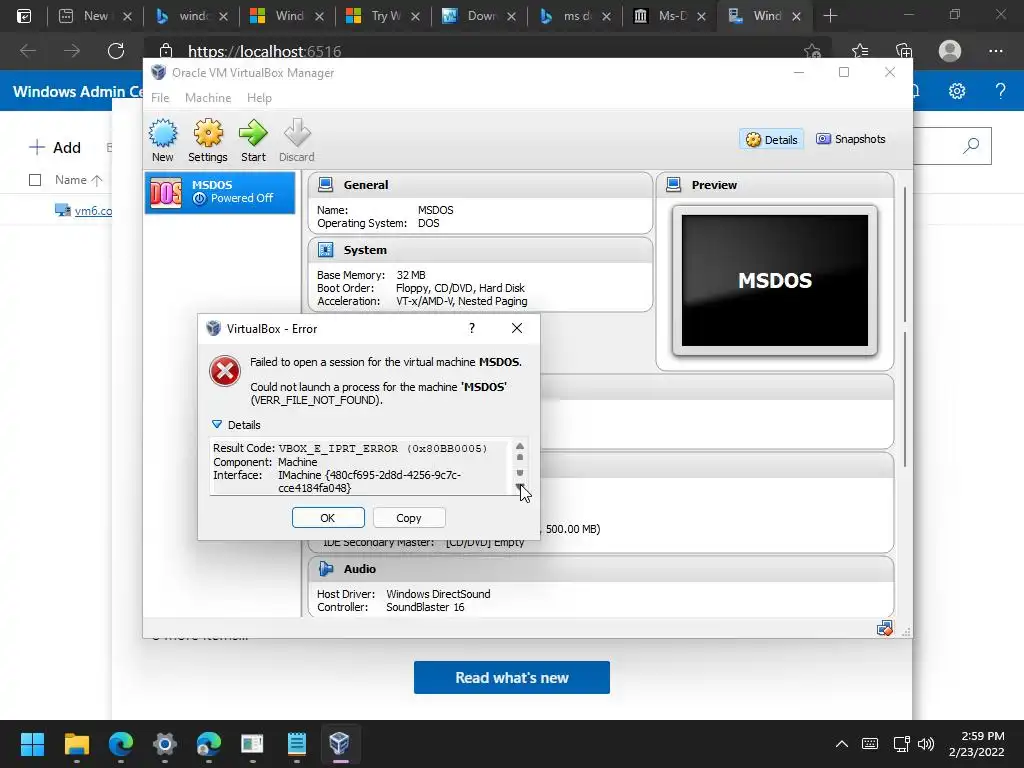Click the red error X icon in dialog

coord(225,371)
